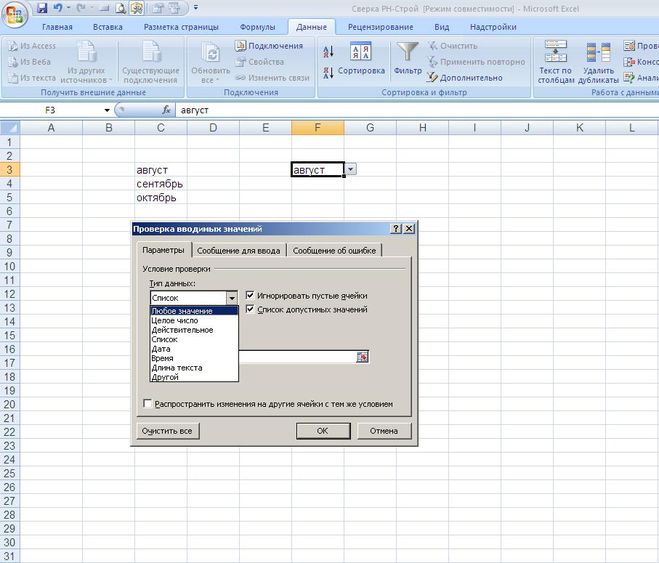Viewport: 659px width, 563px height.
Task: Sort ascending A to Я
Action: (x=328, y=52)
